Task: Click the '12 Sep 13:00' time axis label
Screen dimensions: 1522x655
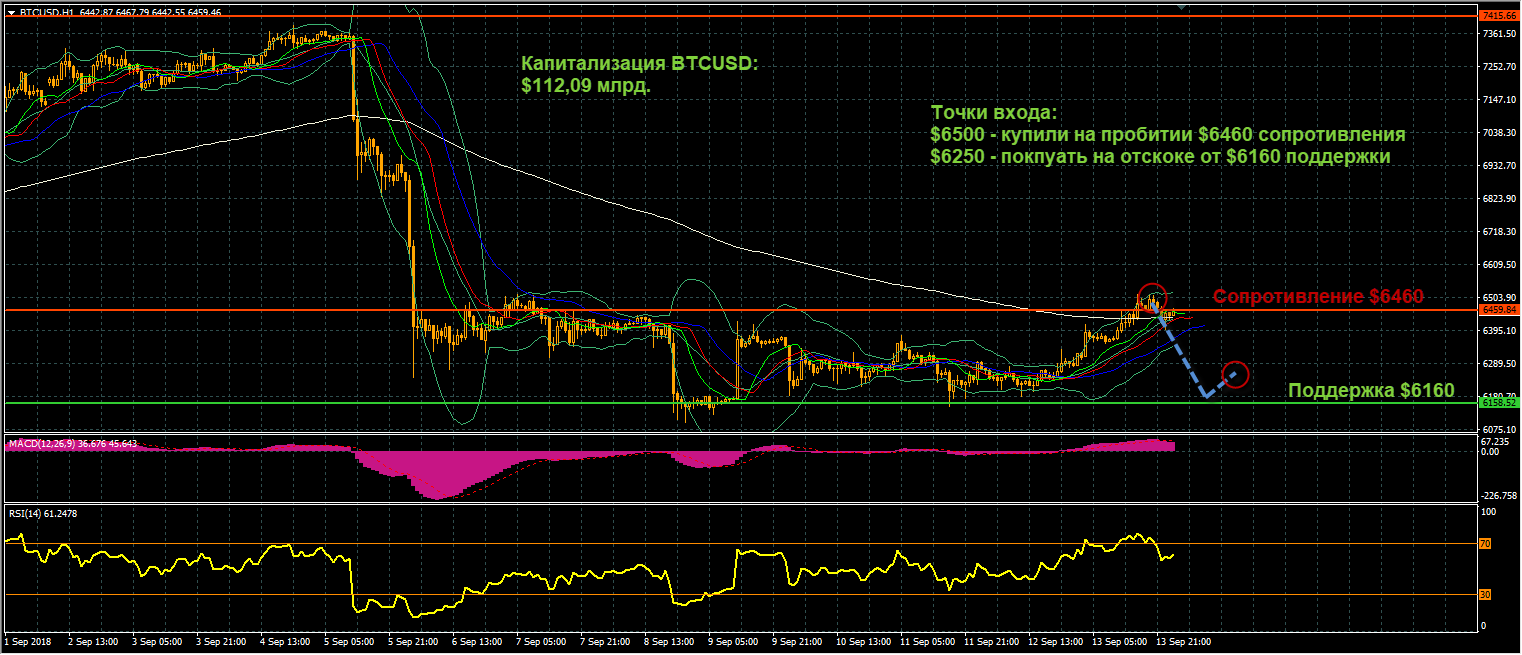Action: click(x=1054, y=640)
